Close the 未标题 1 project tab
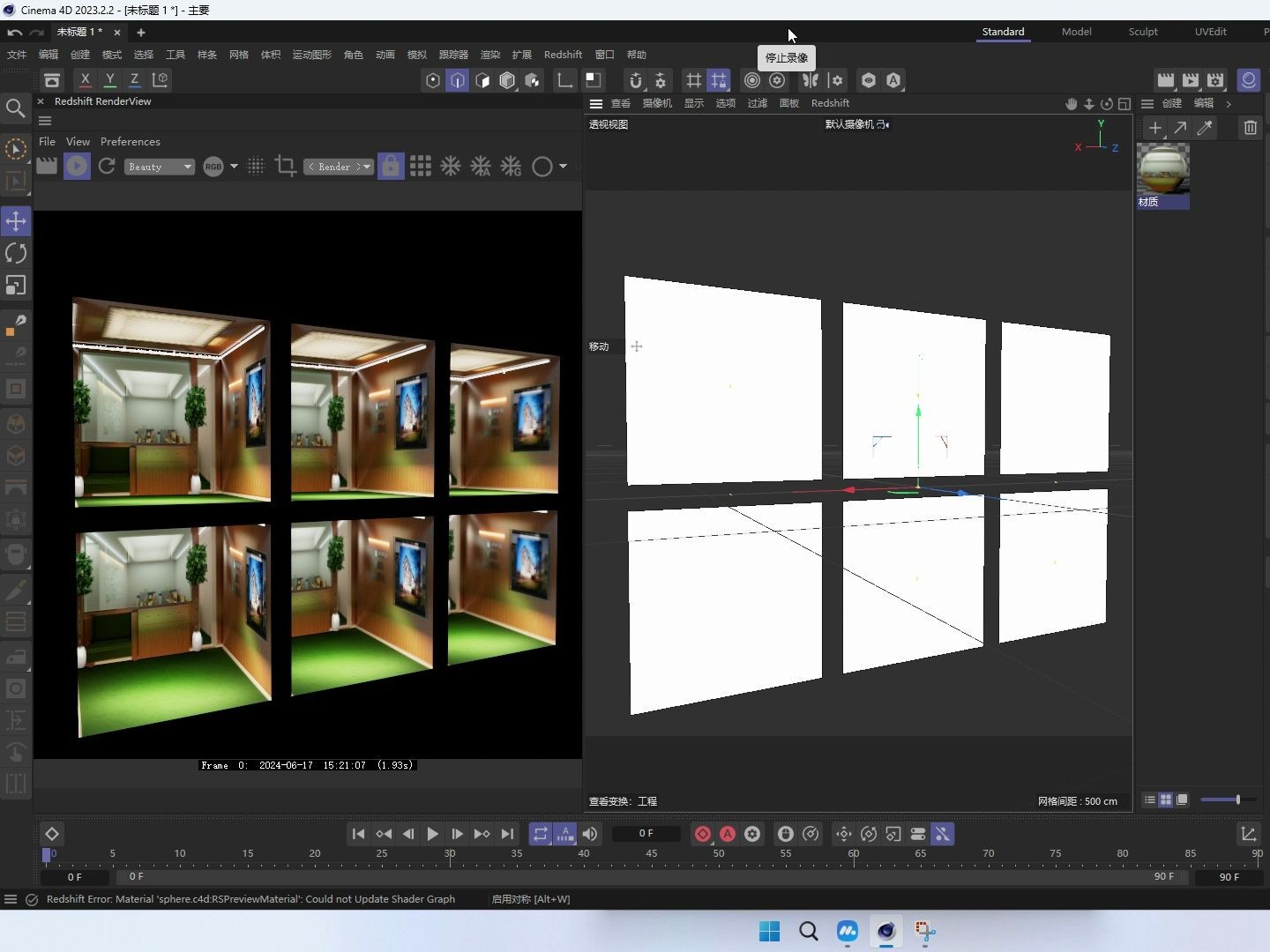 pos(117,32)
